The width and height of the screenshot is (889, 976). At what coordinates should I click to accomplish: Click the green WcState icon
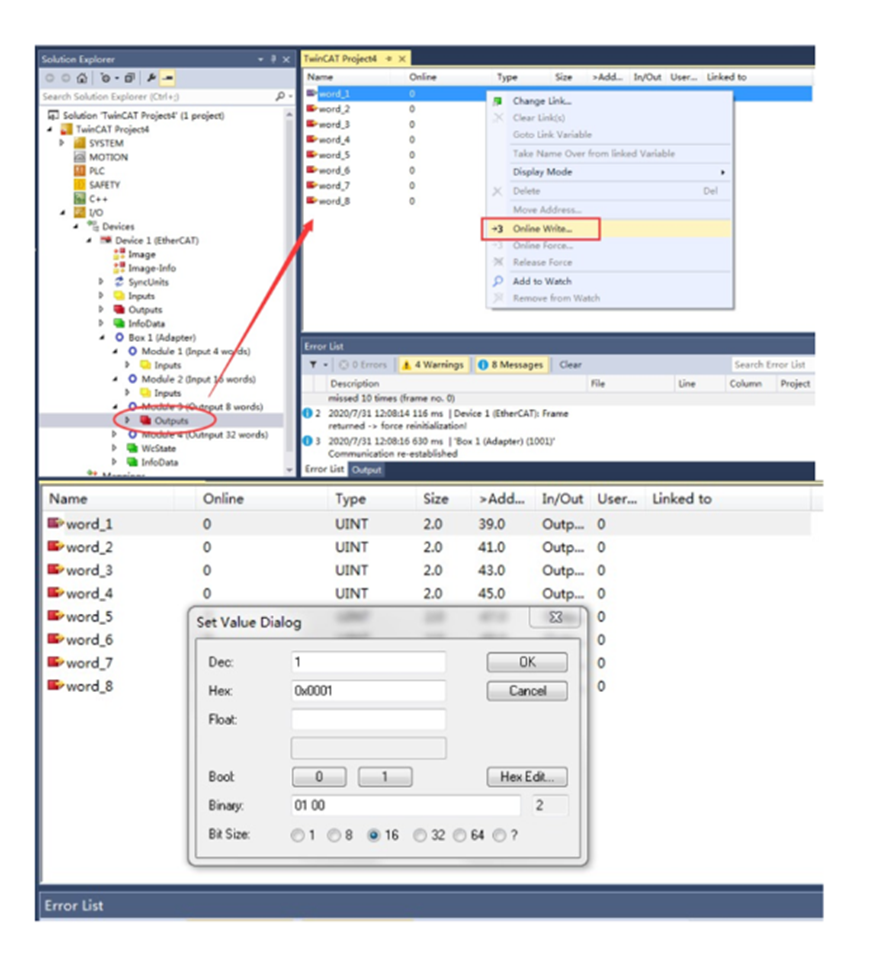point(132,448)
